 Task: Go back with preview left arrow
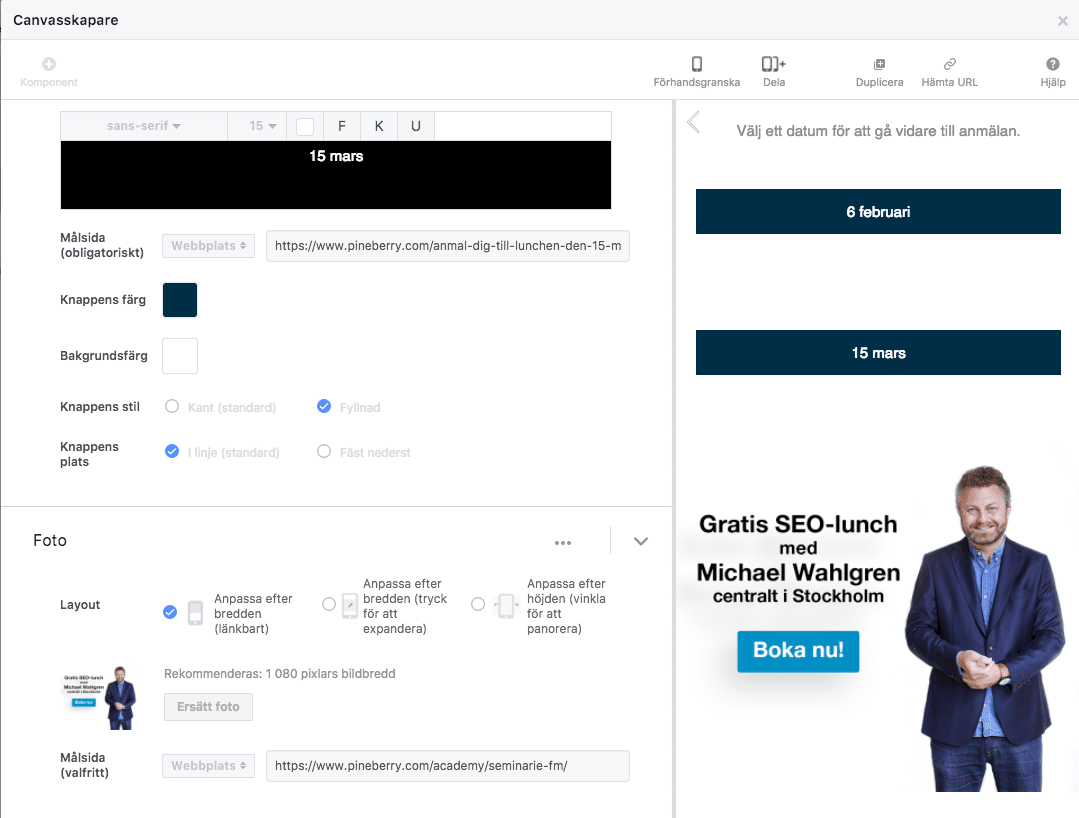(694, 122)
